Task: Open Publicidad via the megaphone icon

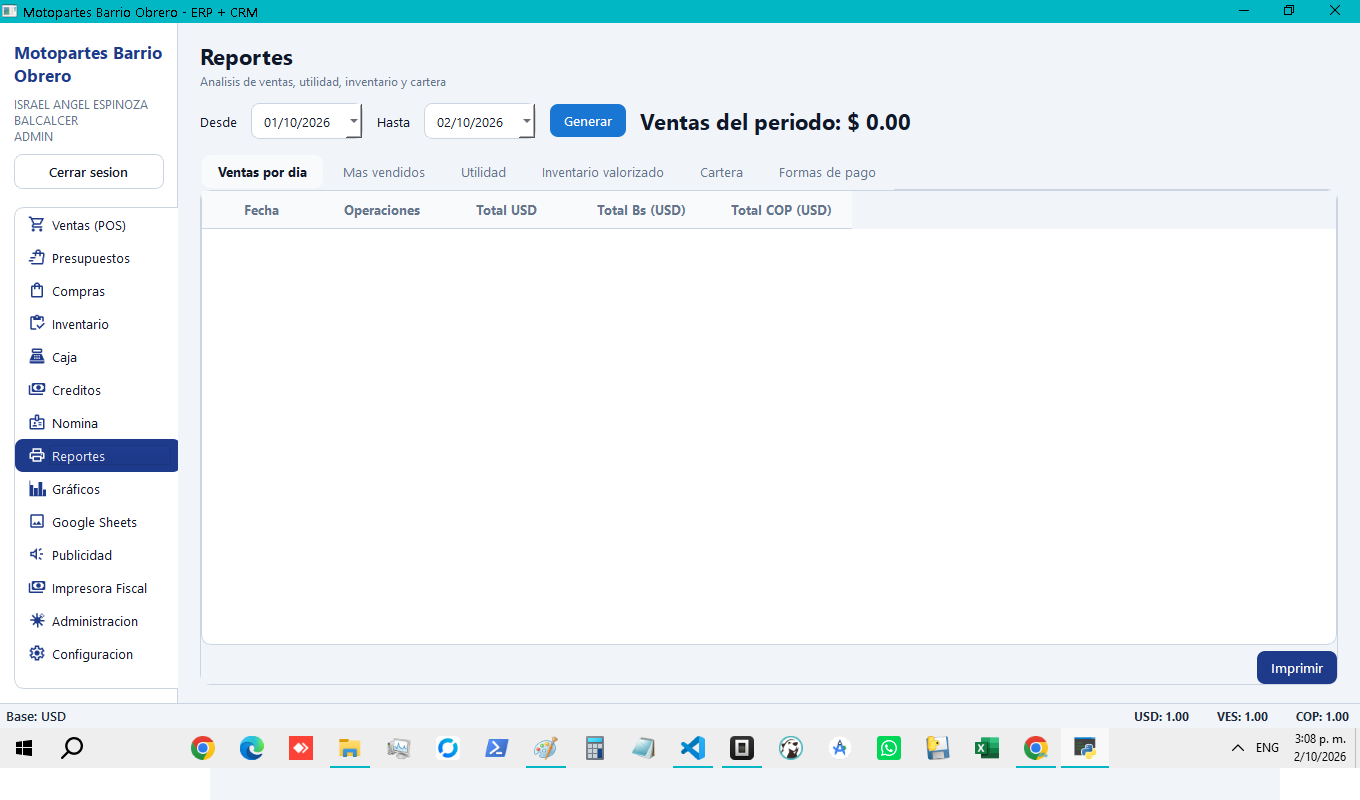Action: 37,555
